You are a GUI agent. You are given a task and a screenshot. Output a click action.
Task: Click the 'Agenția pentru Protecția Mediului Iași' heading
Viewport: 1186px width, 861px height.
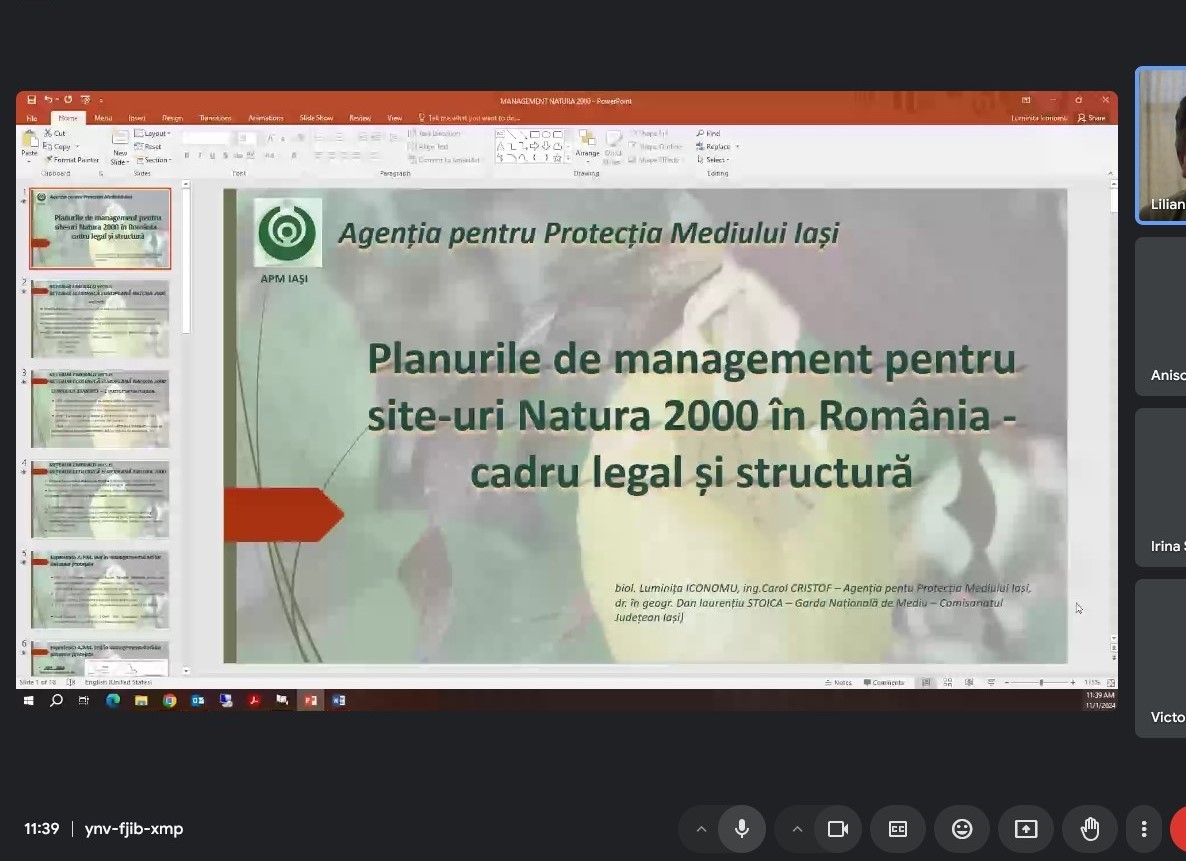[x=588, y=233]
